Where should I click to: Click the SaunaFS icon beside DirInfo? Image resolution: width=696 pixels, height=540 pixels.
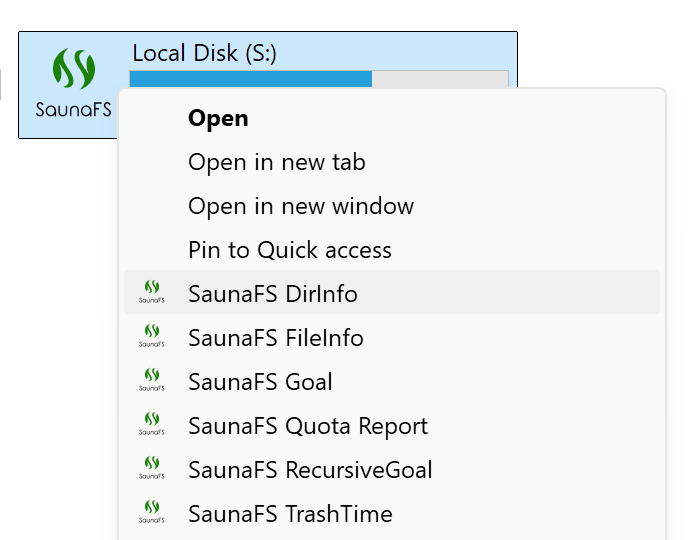(x=152, y=292)
